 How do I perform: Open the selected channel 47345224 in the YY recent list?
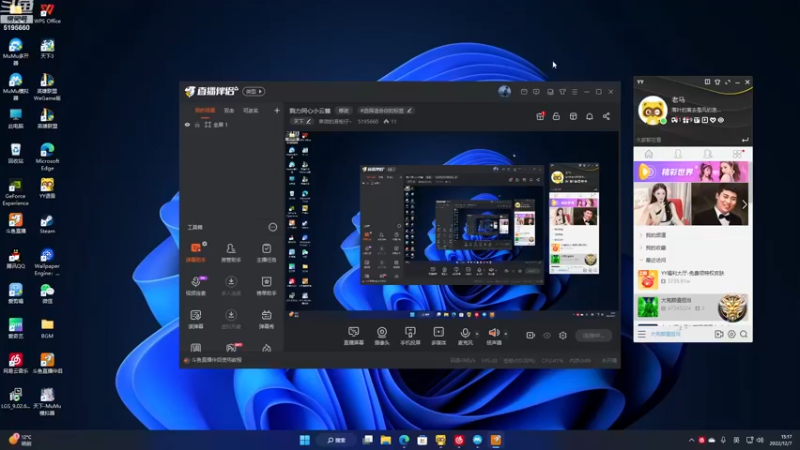coord(692,308)
